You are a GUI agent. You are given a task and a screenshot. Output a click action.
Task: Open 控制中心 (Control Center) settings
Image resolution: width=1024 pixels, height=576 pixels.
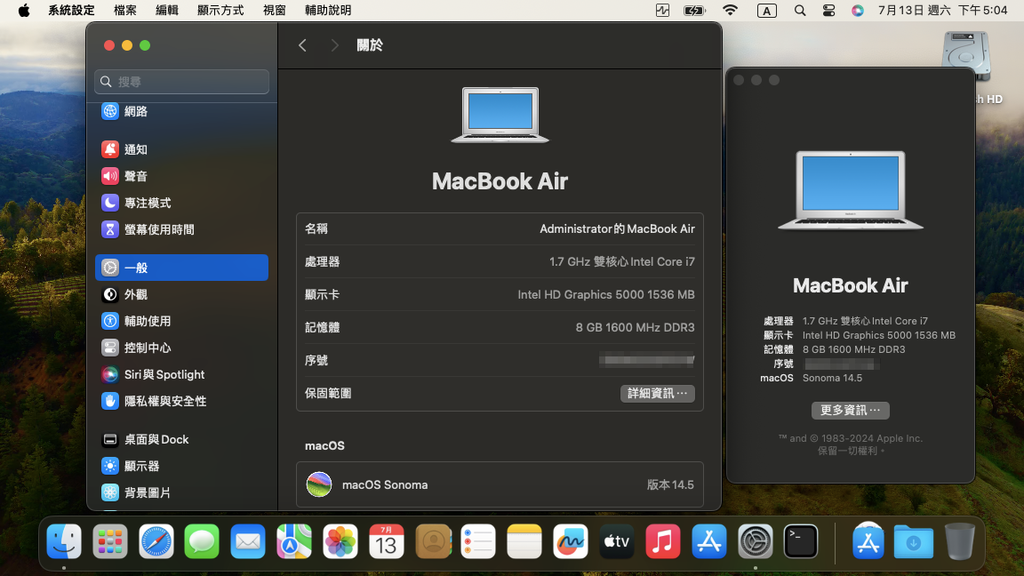[182, 348]
